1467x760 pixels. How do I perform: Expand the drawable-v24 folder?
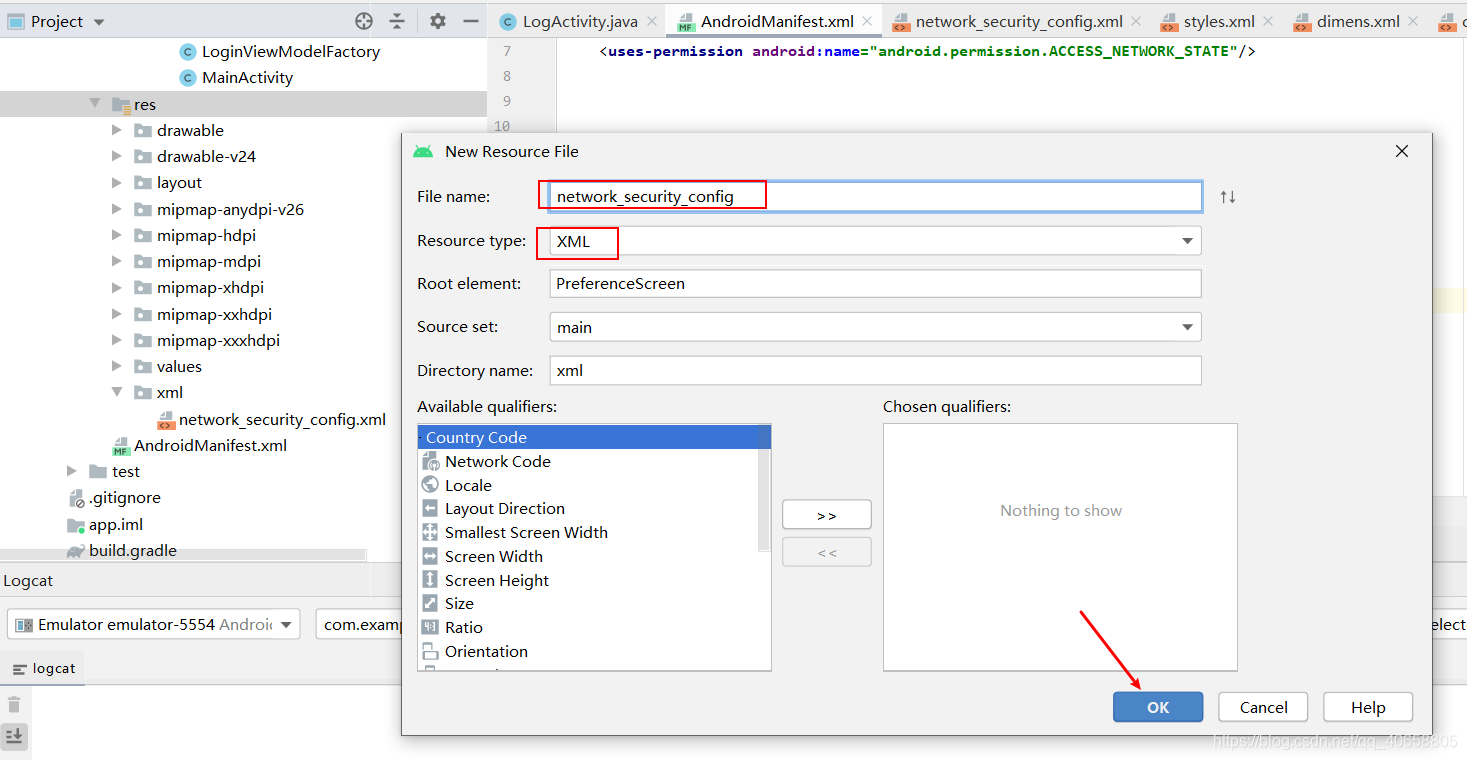pyautogui.click(x=117, y=156)
